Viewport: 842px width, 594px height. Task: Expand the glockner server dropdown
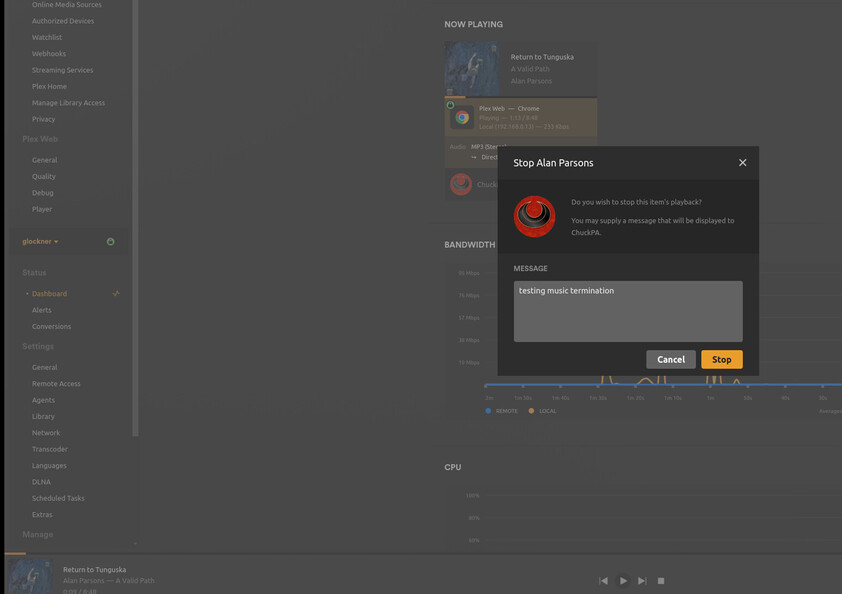[x=40, y=242]
